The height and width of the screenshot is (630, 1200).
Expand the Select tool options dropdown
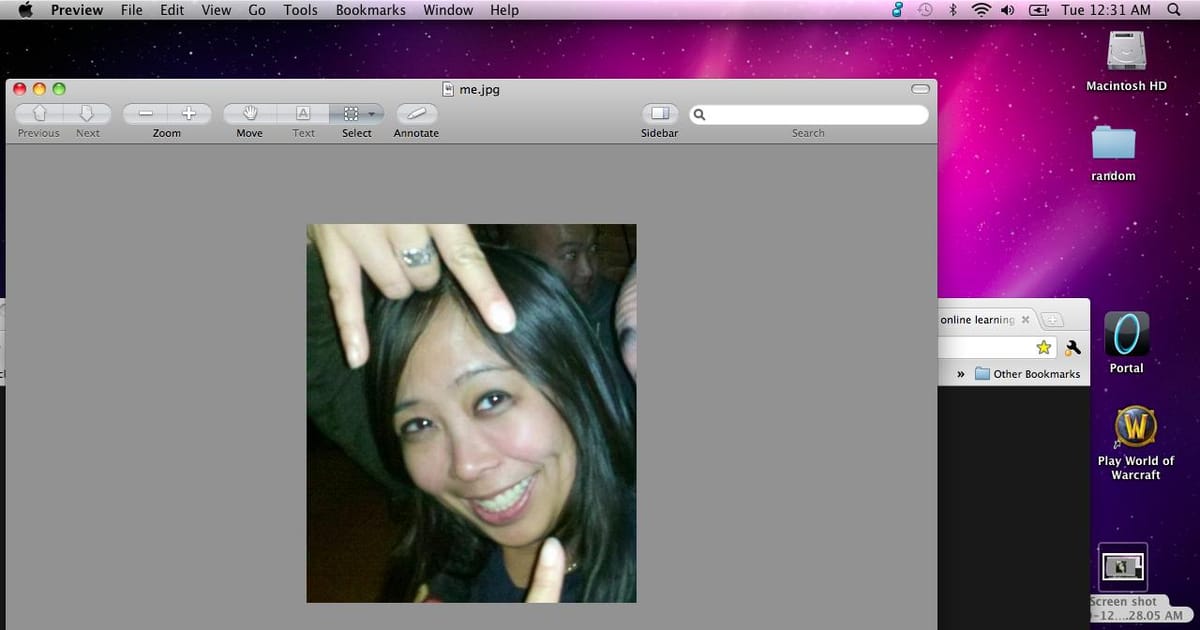click(x=370, y=115)
